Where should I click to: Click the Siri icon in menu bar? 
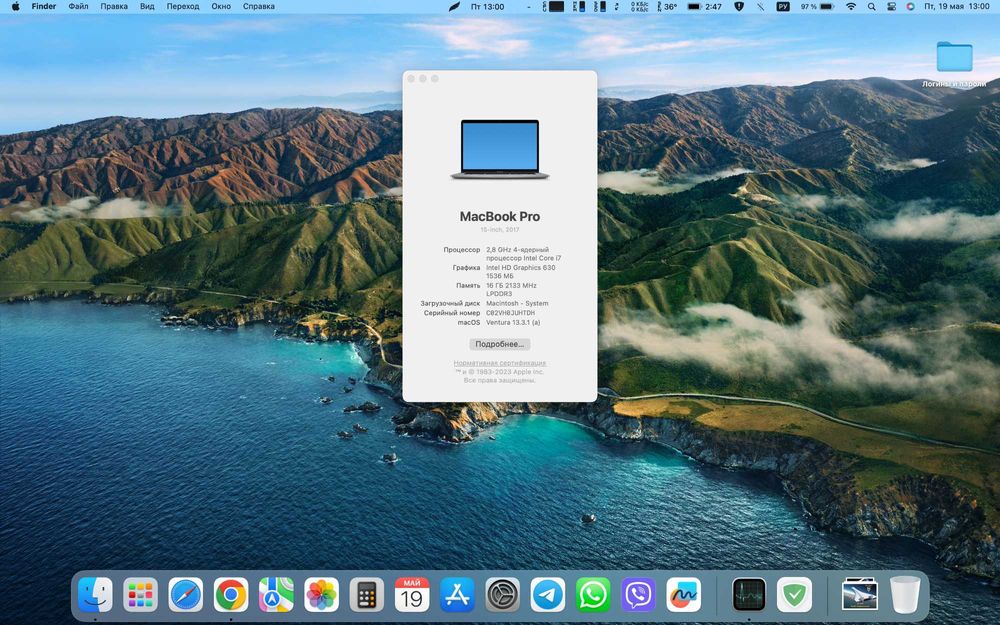[910, 6]
